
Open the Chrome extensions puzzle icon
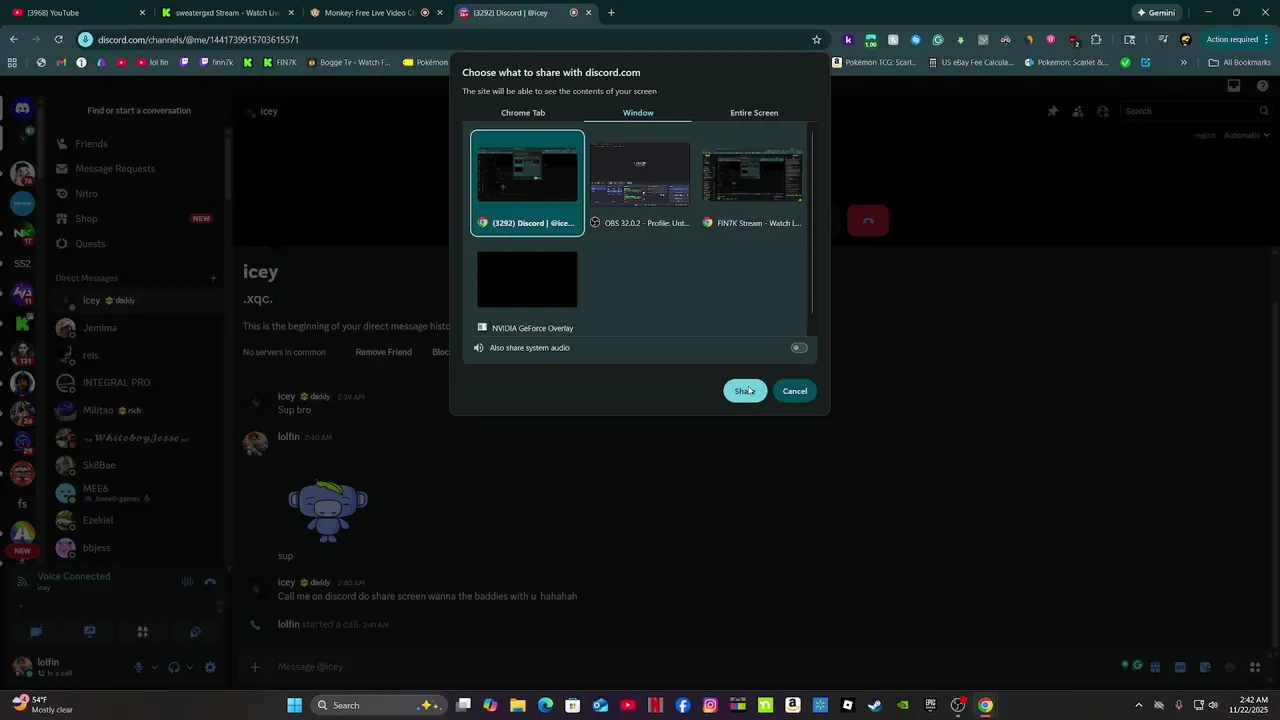coord(1096,40)
